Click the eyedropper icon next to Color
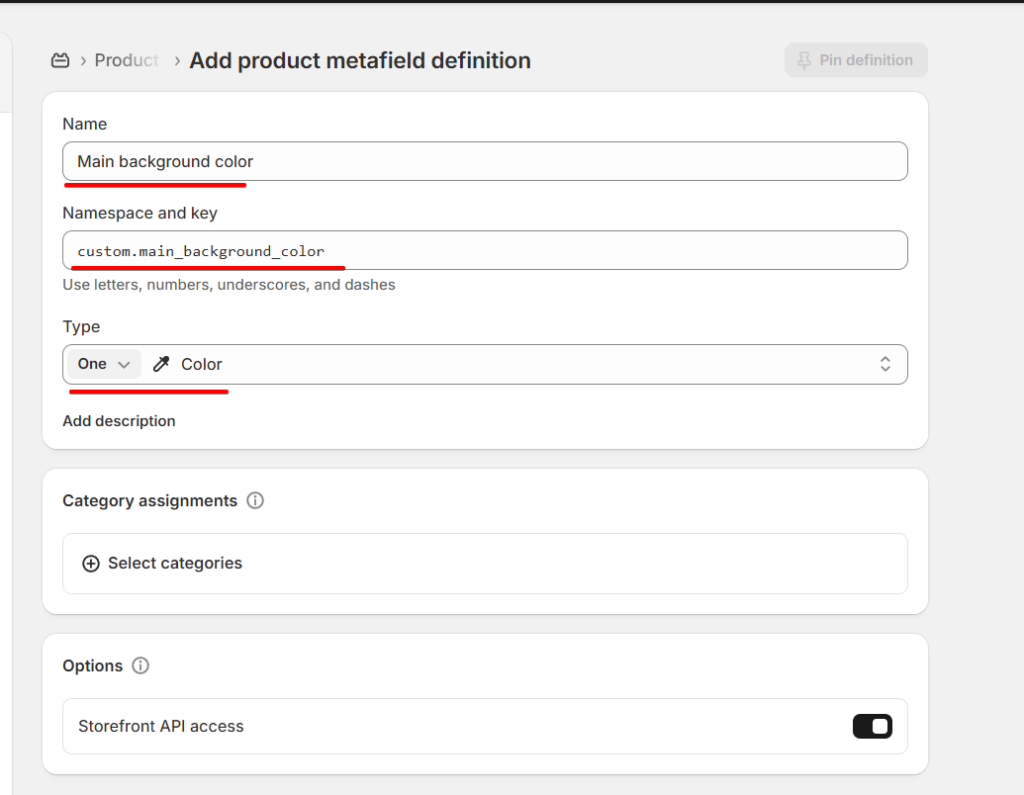Viewport: 1024px width, 795px height. (161, 365)
